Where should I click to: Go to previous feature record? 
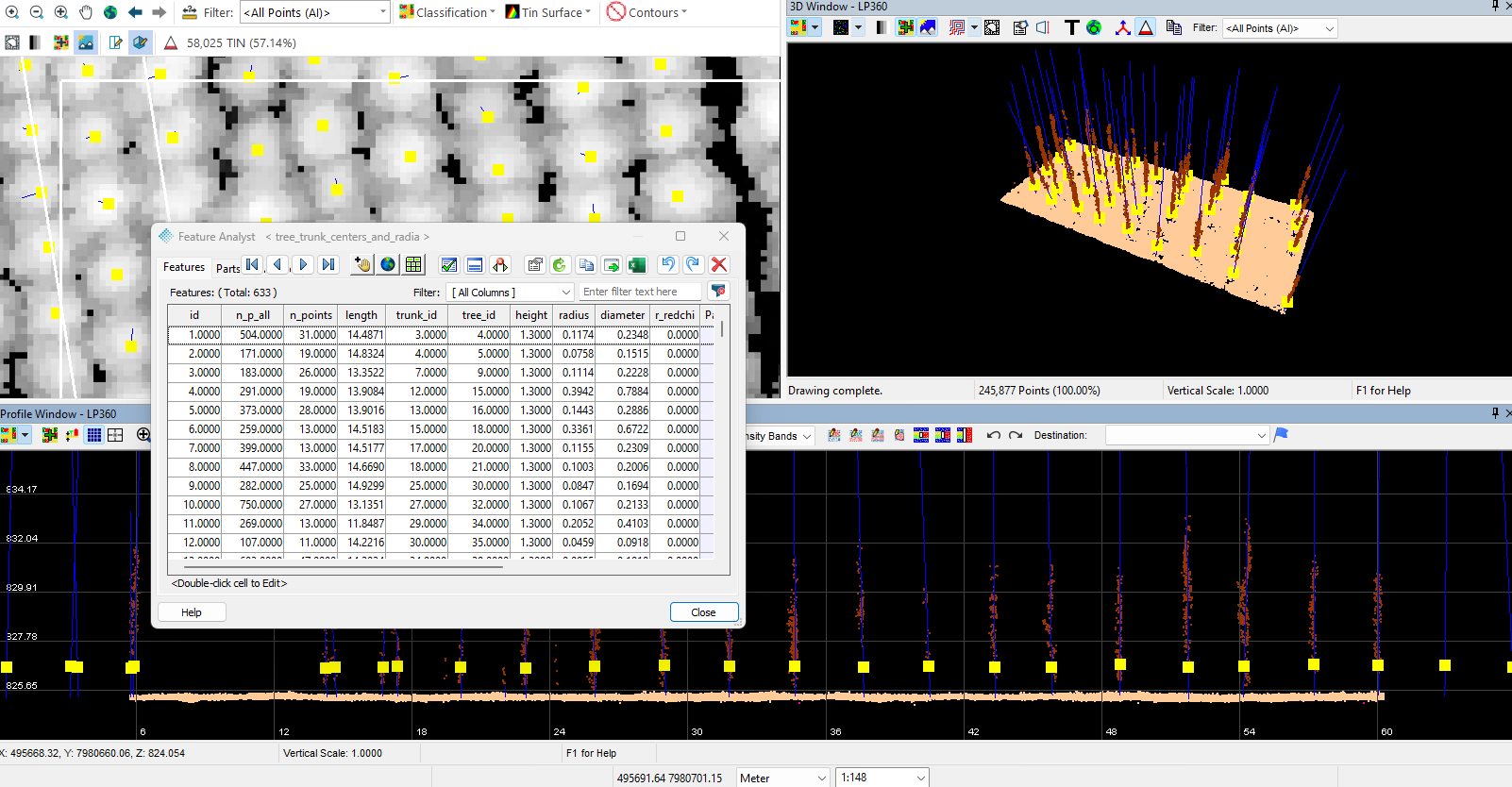tap(277, 265)
